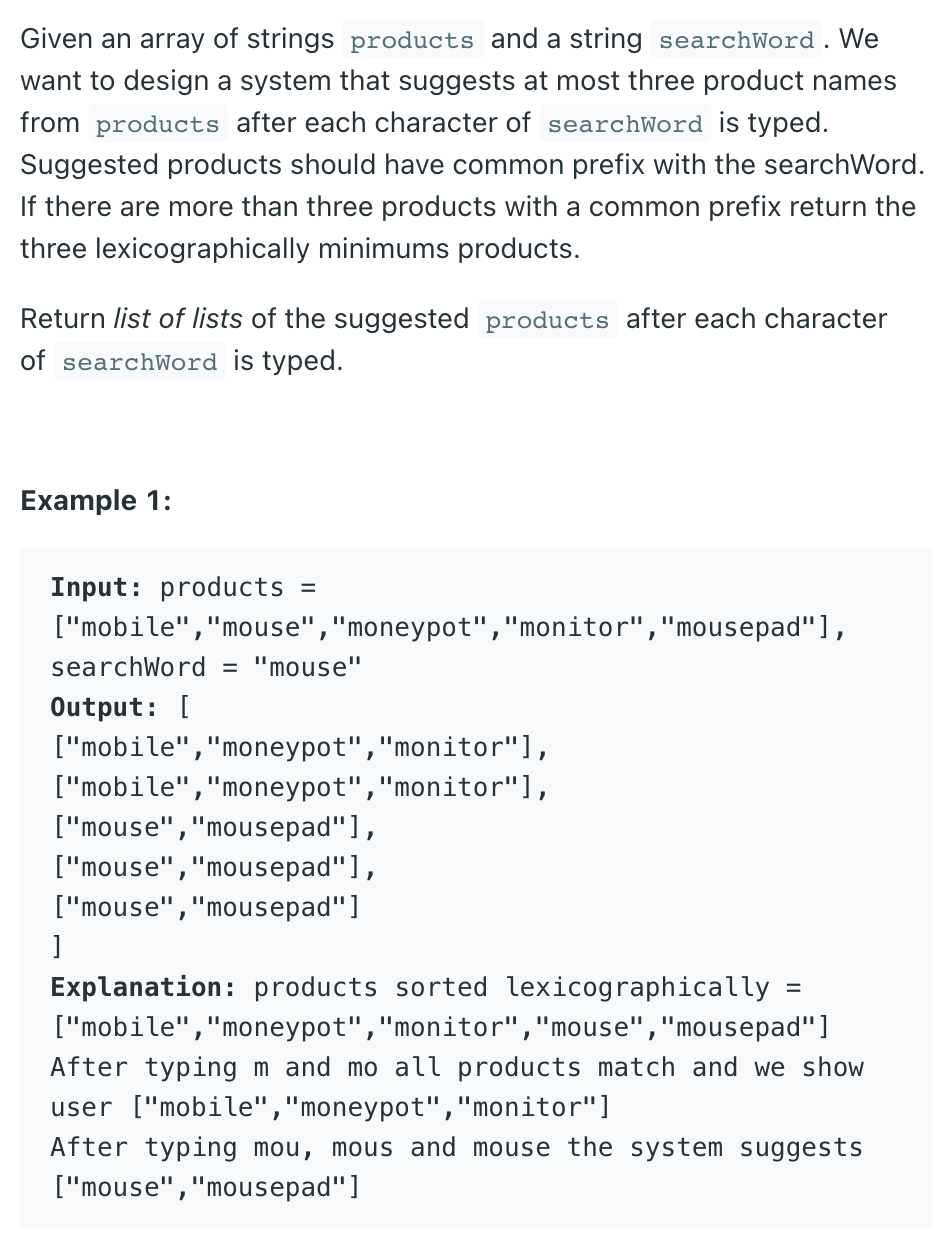The image size is (952, 1244).
Task: Click the "After typing mou, mous and mouse" line
Action: pos(456,1147)
